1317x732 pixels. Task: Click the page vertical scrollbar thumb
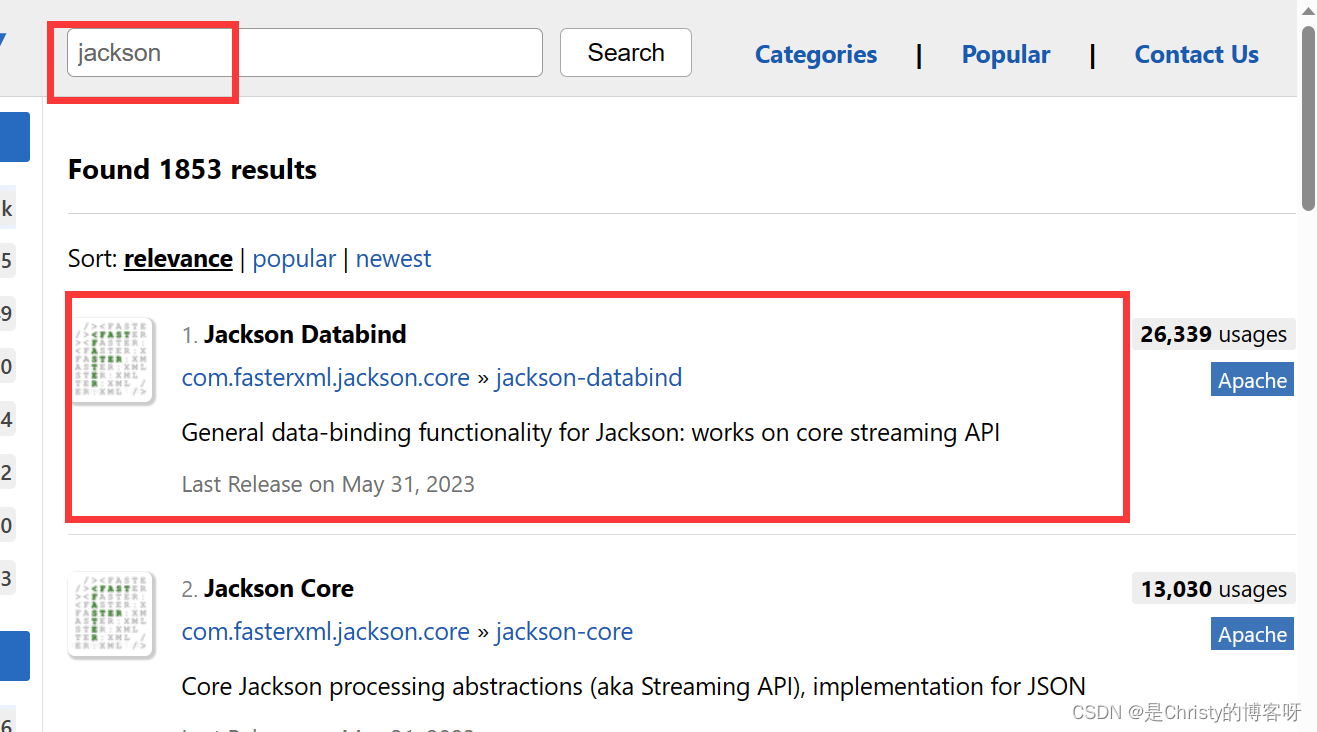(1308, 118)
